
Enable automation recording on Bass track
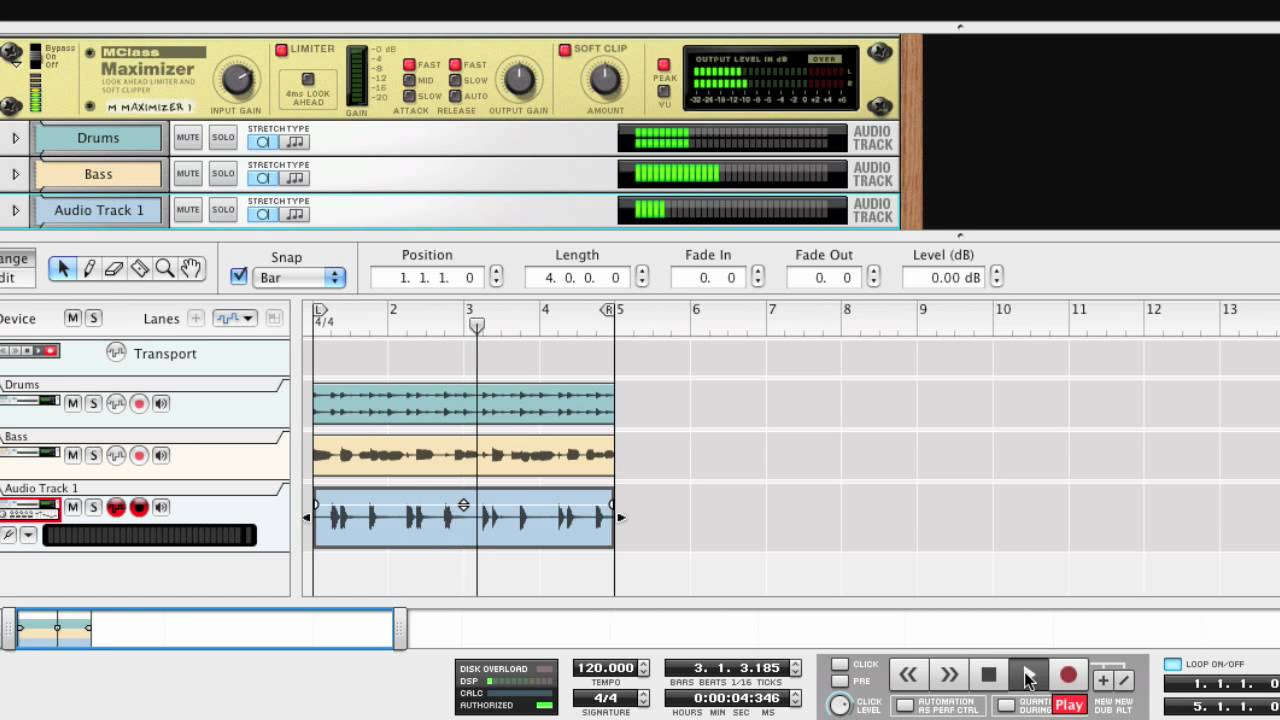(116, 456)
